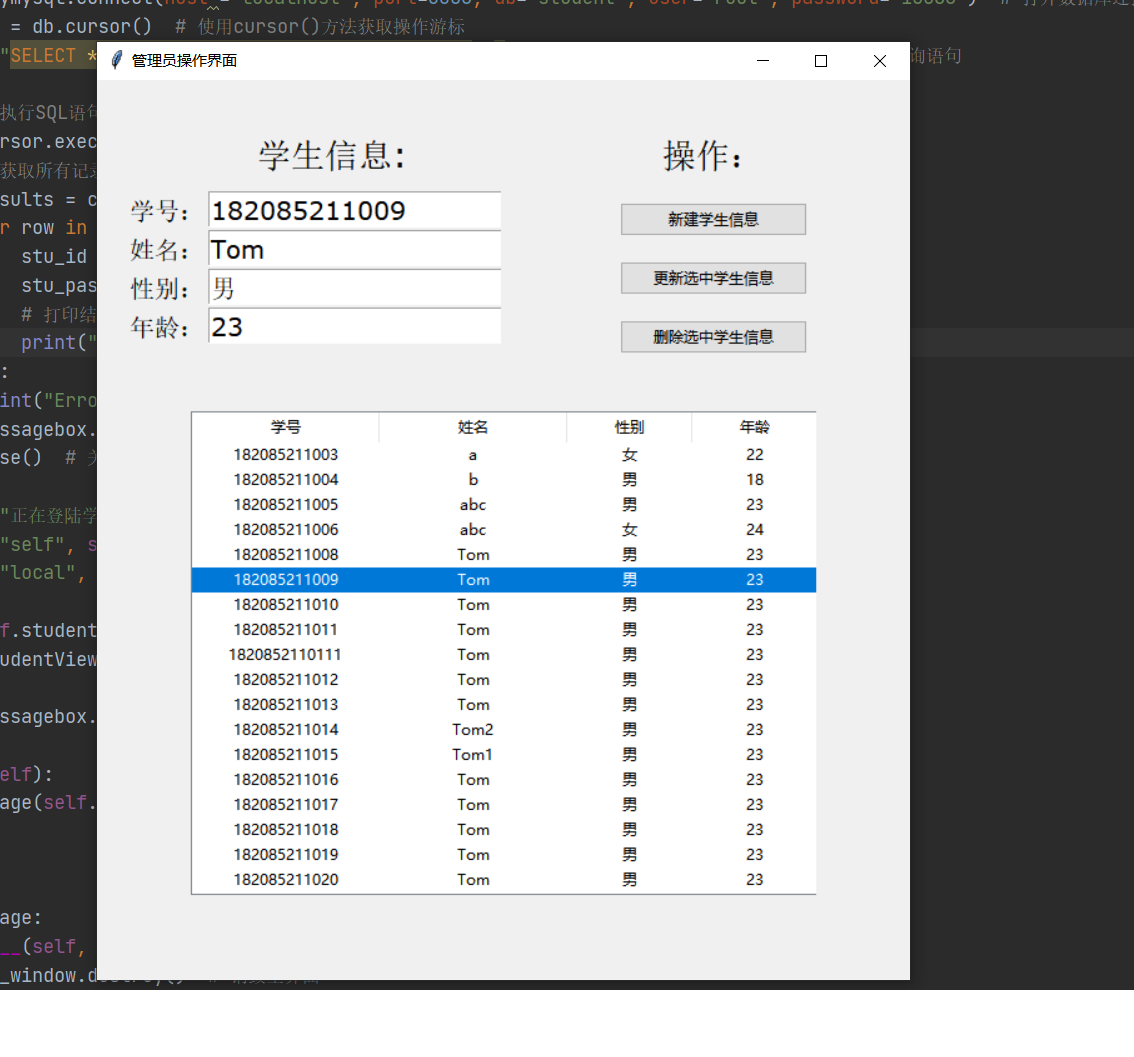Click 新建学生信息 button
The height and width of the screenshot is (1057, 1134).
[x=713, y=219]
